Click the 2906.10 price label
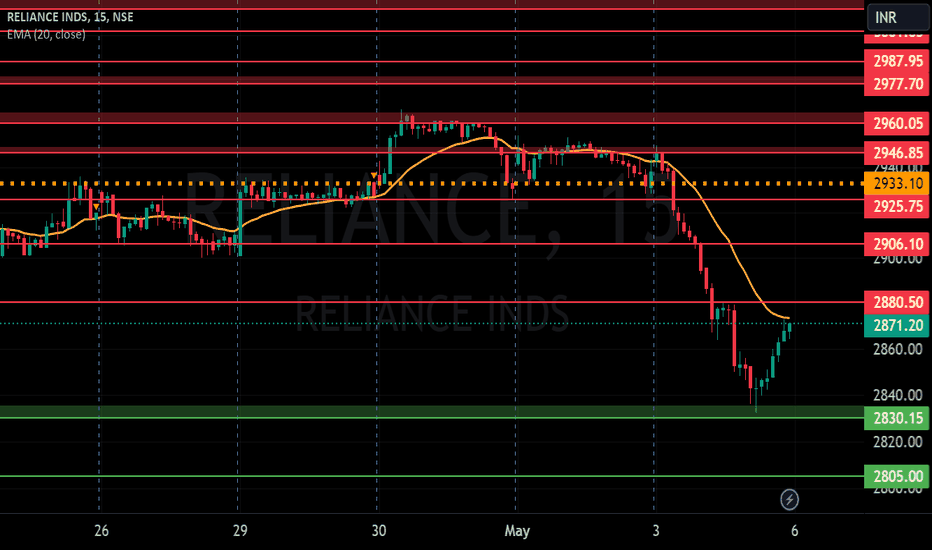 pyautogui.click(x=898, y=244)
